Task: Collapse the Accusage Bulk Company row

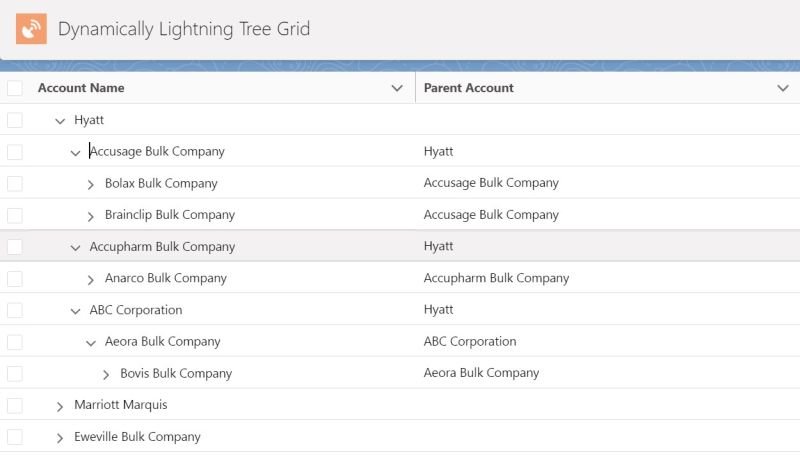Action: tap(75, 153)
